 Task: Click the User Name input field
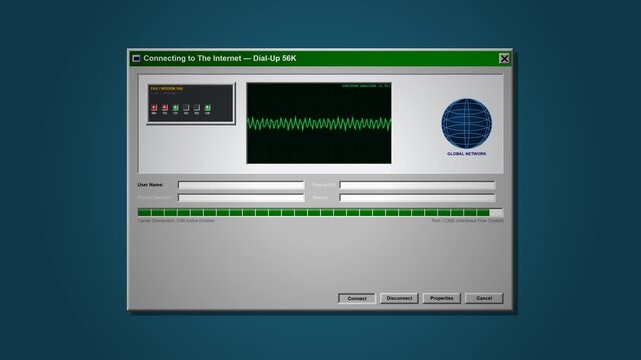(241, 185)
